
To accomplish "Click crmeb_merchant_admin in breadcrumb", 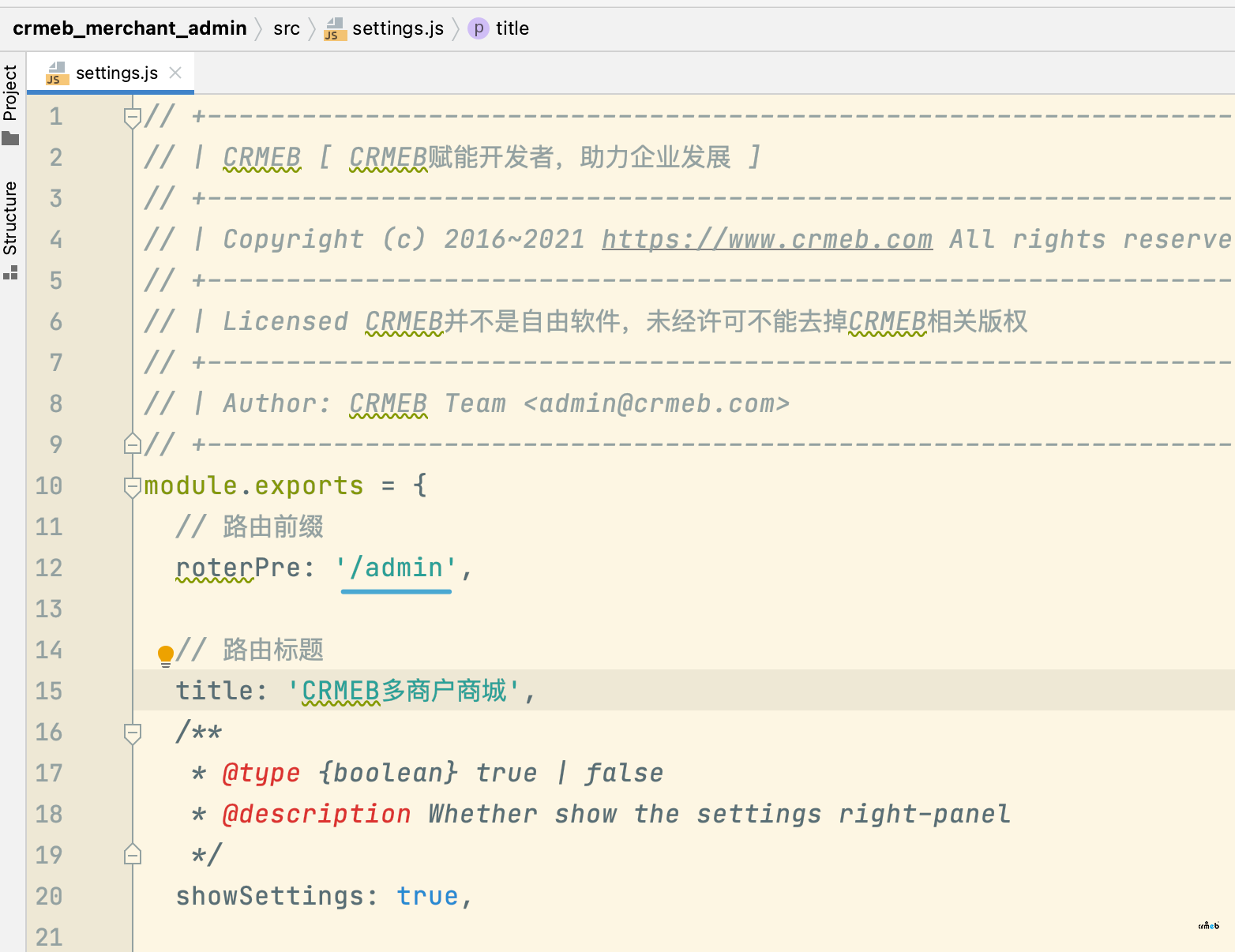I will click(130, 28).
